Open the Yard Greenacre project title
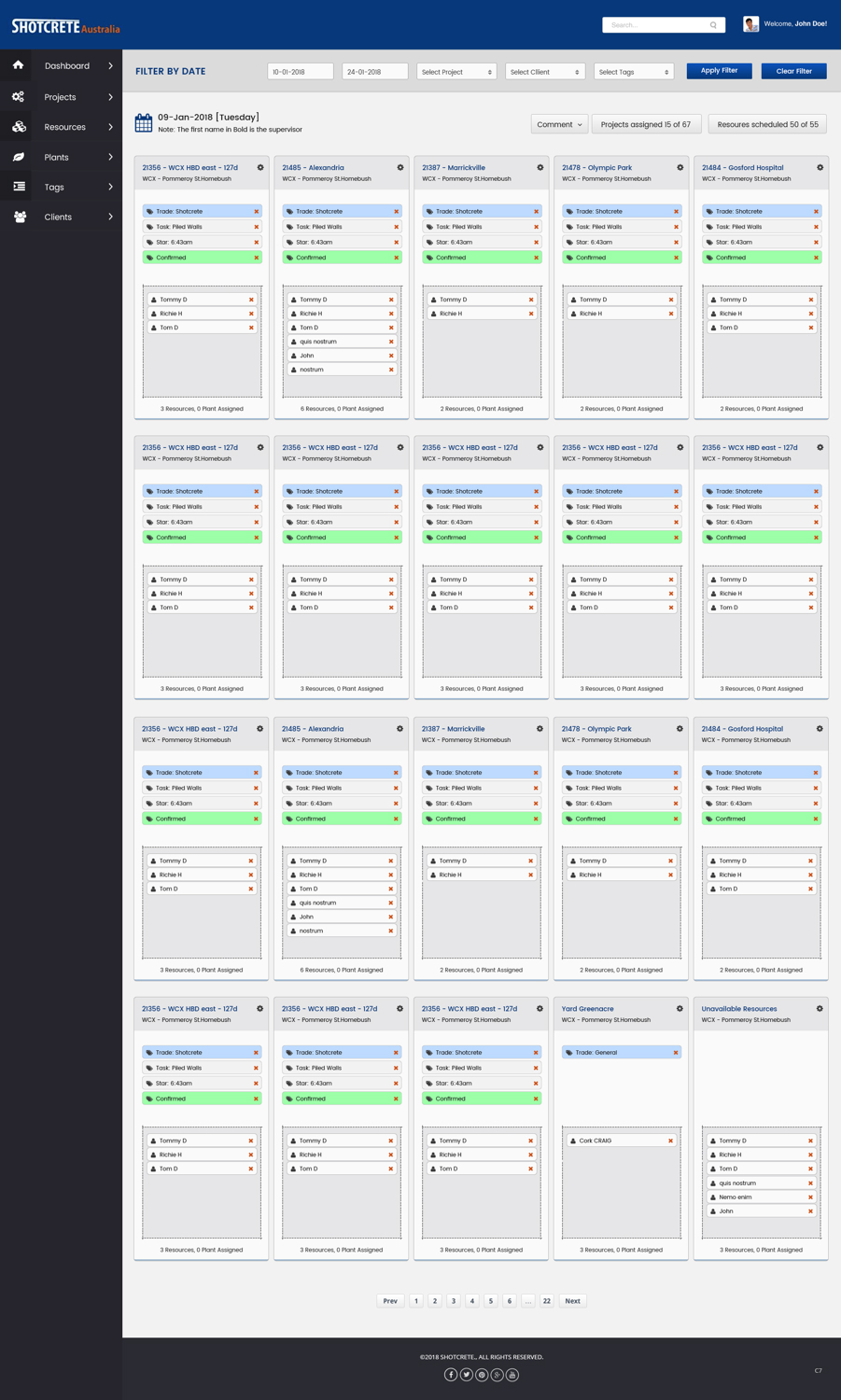The width and height of the screenshot is (841, 1400). [588, 1009]
